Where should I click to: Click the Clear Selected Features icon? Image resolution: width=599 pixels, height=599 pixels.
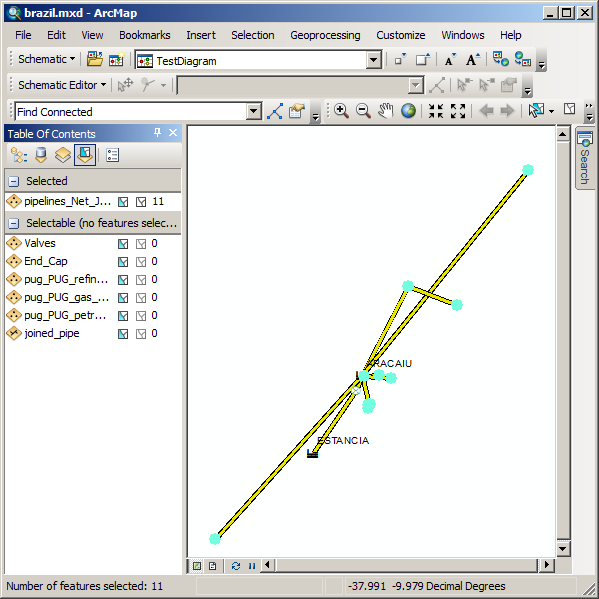(569, 110)
